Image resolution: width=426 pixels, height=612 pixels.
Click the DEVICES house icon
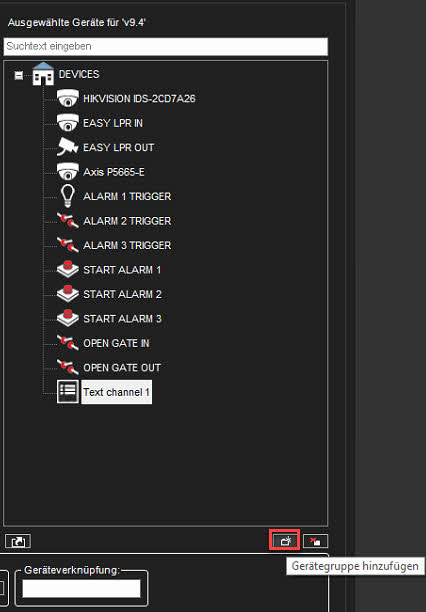coord(43,74)
